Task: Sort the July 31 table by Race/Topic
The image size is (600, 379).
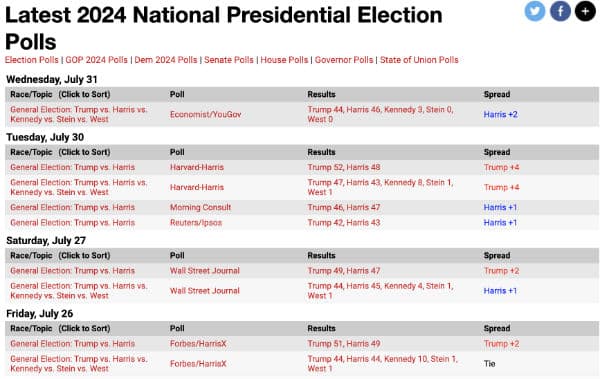Action: point(60,95)
